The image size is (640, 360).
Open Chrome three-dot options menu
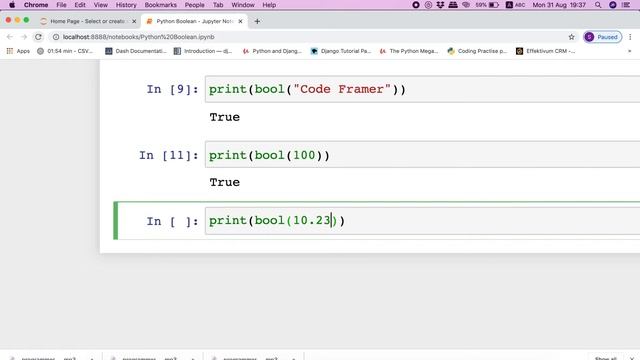tap(630, 37)
